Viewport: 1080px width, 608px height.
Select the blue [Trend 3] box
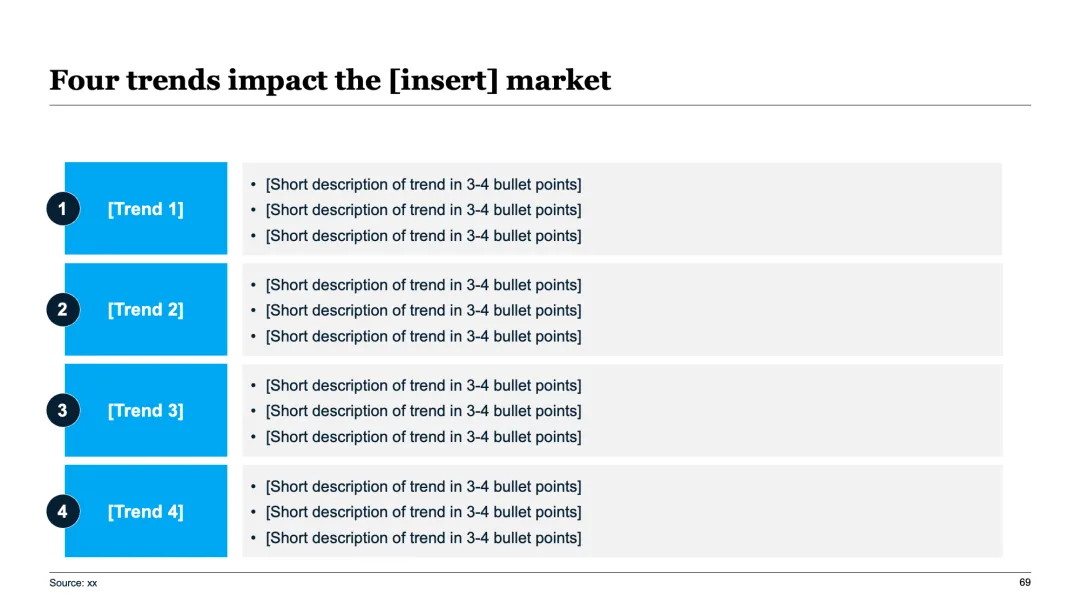146,410
